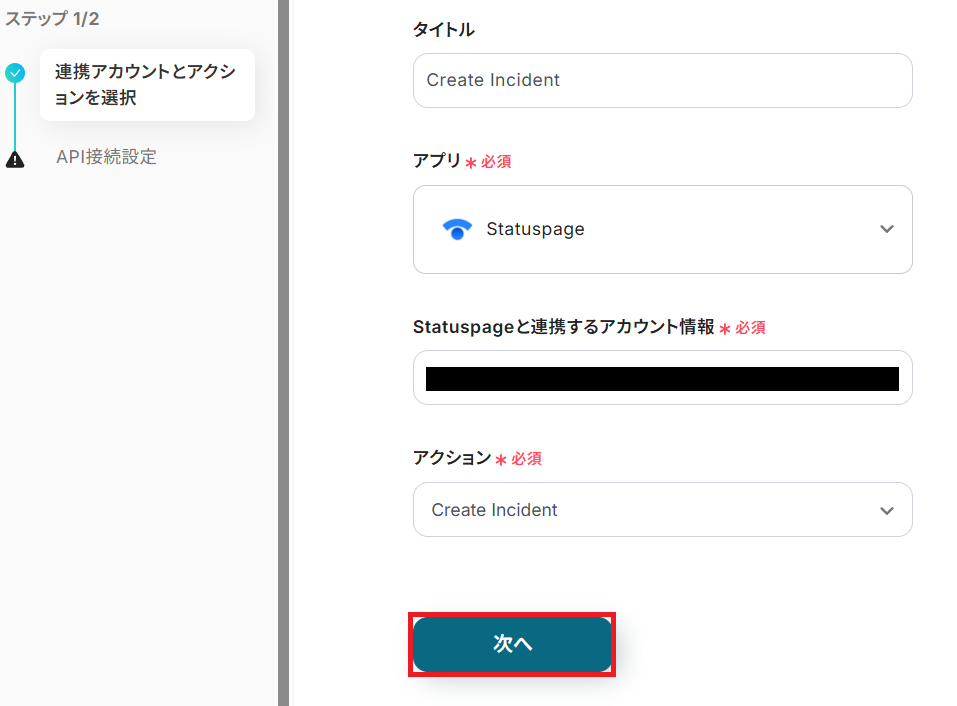Viewport: 957px width, 706px height.
Task: Click the teal checkmark step icon
Action: coord(15,73)
